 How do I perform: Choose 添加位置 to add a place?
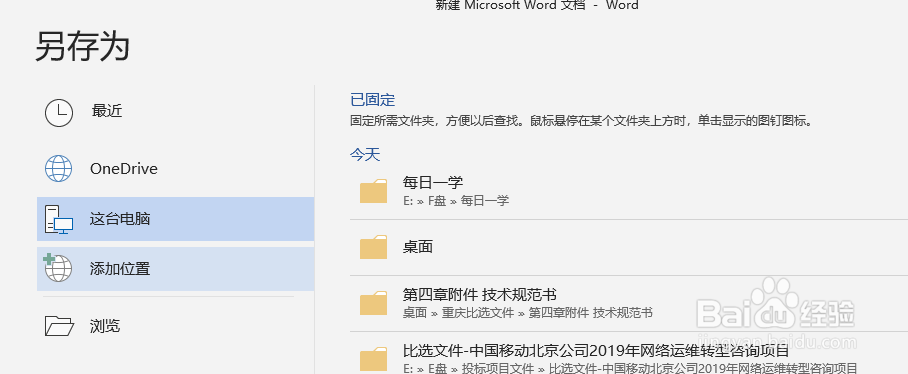click(175, 269)
